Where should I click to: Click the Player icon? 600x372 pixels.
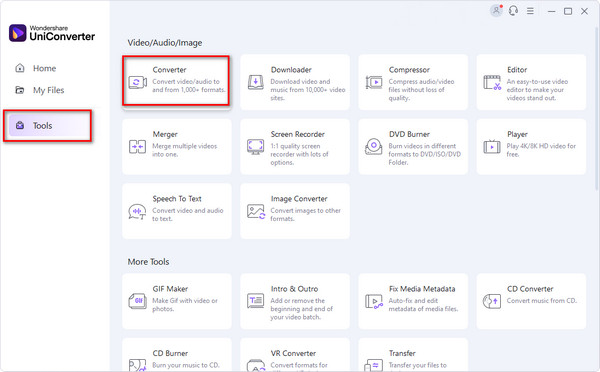point(492,147)
